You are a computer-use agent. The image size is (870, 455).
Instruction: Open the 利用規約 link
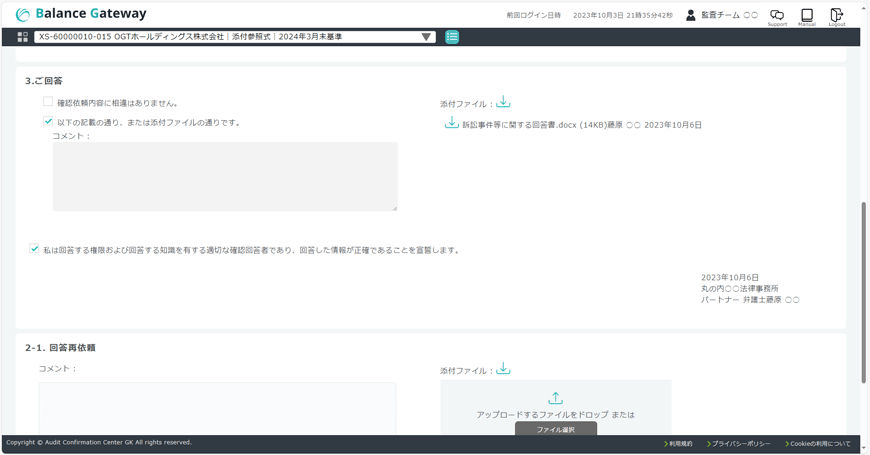[680, 443]
